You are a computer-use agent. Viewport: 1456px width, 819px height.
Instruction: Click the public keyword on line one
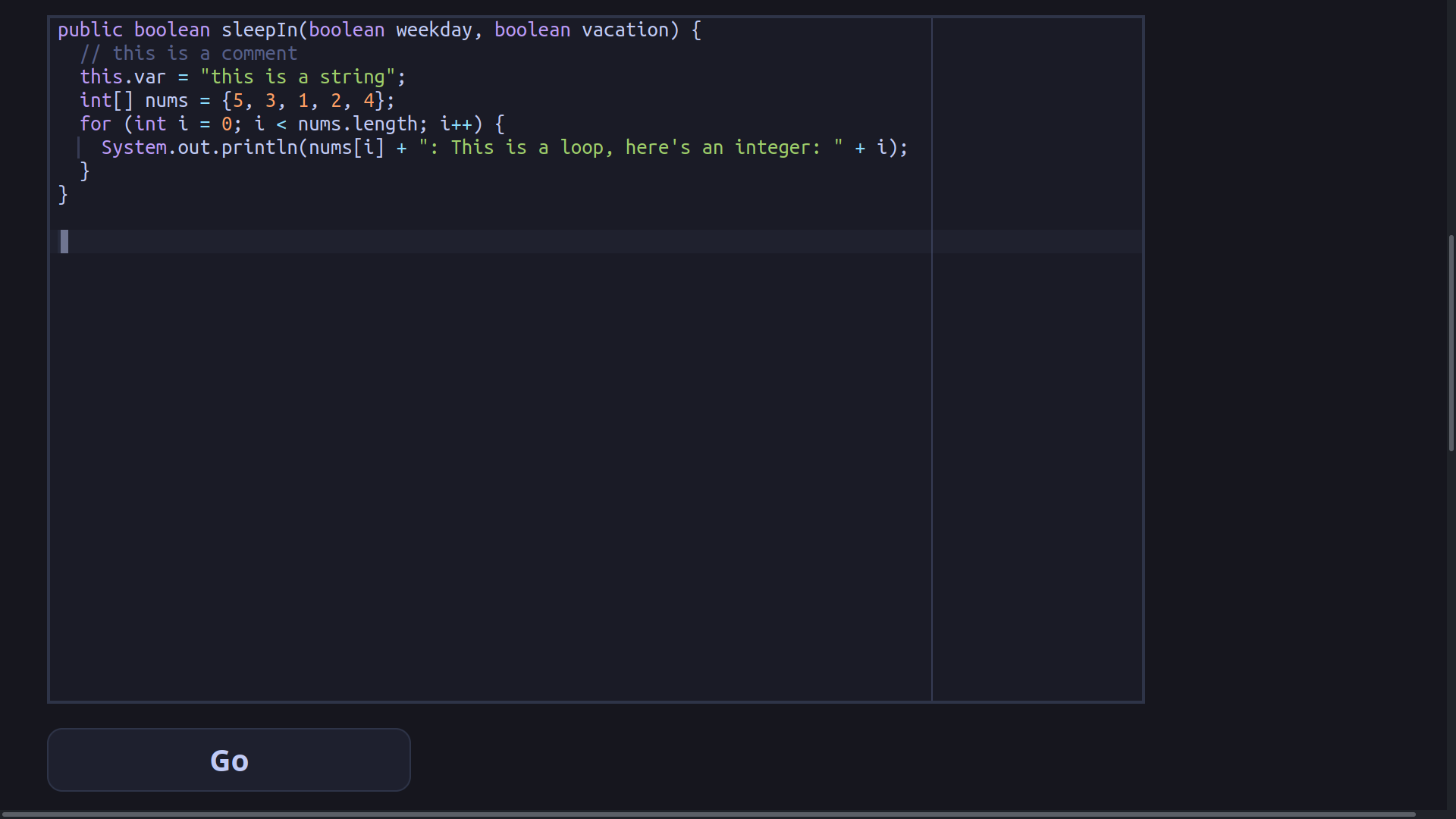coord(90,30)
